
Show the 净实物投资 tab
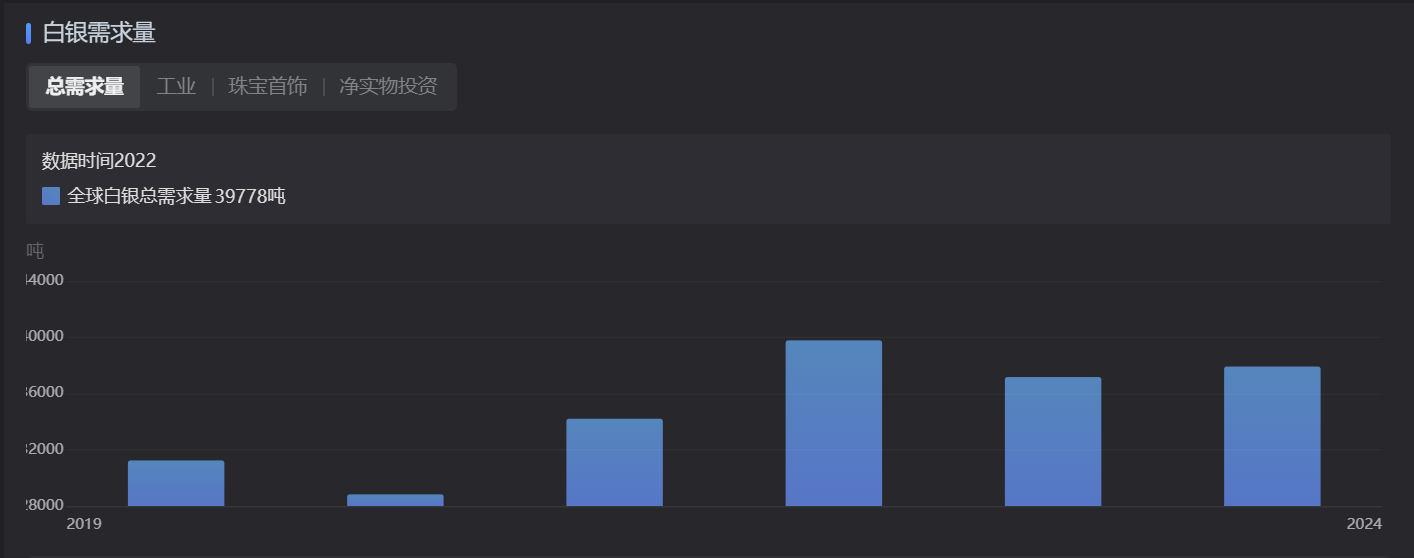tap(388, 87)
